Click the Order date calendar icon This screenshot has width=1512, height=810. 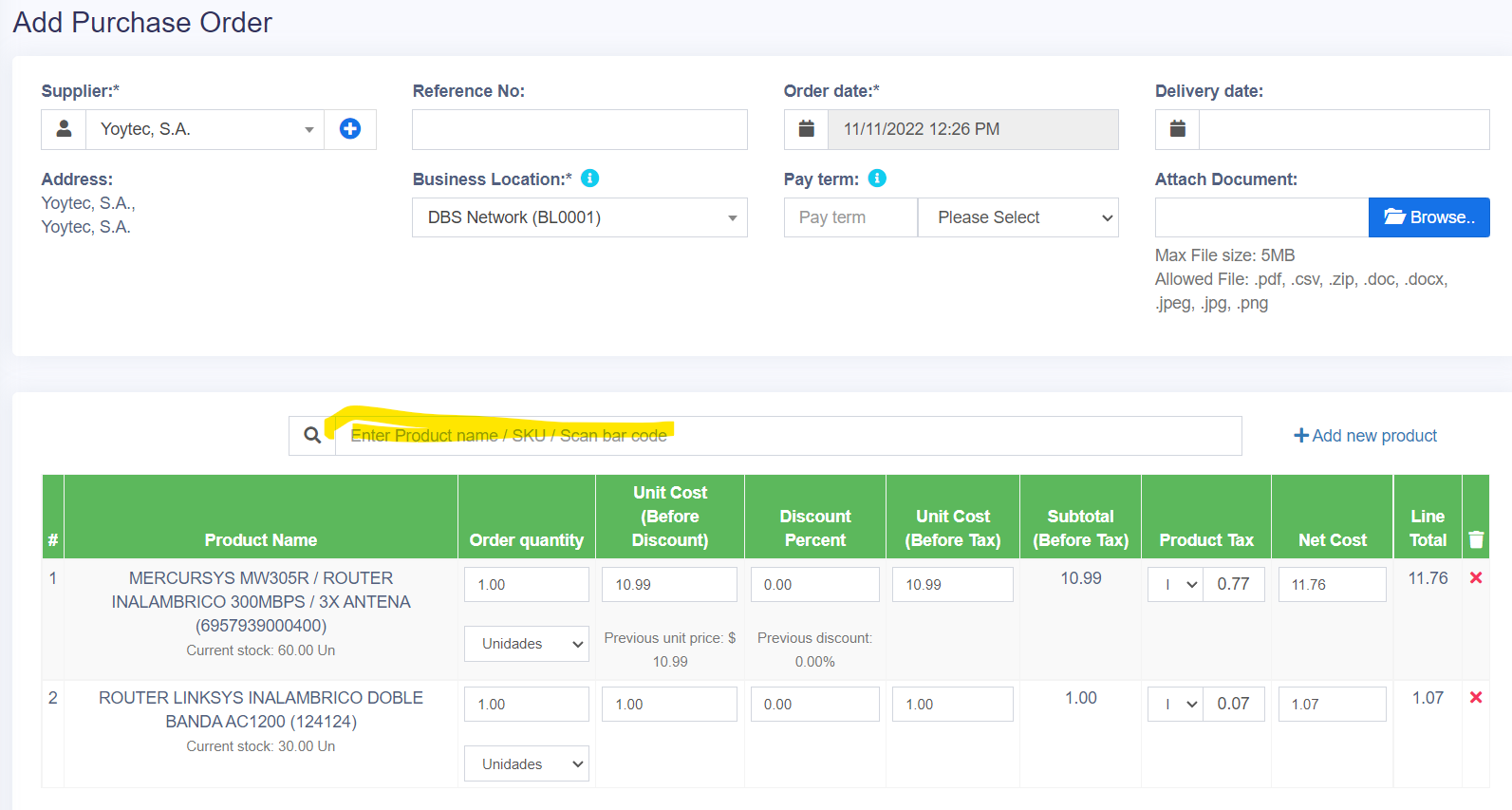pyautogui.click(x=806, y=129)
